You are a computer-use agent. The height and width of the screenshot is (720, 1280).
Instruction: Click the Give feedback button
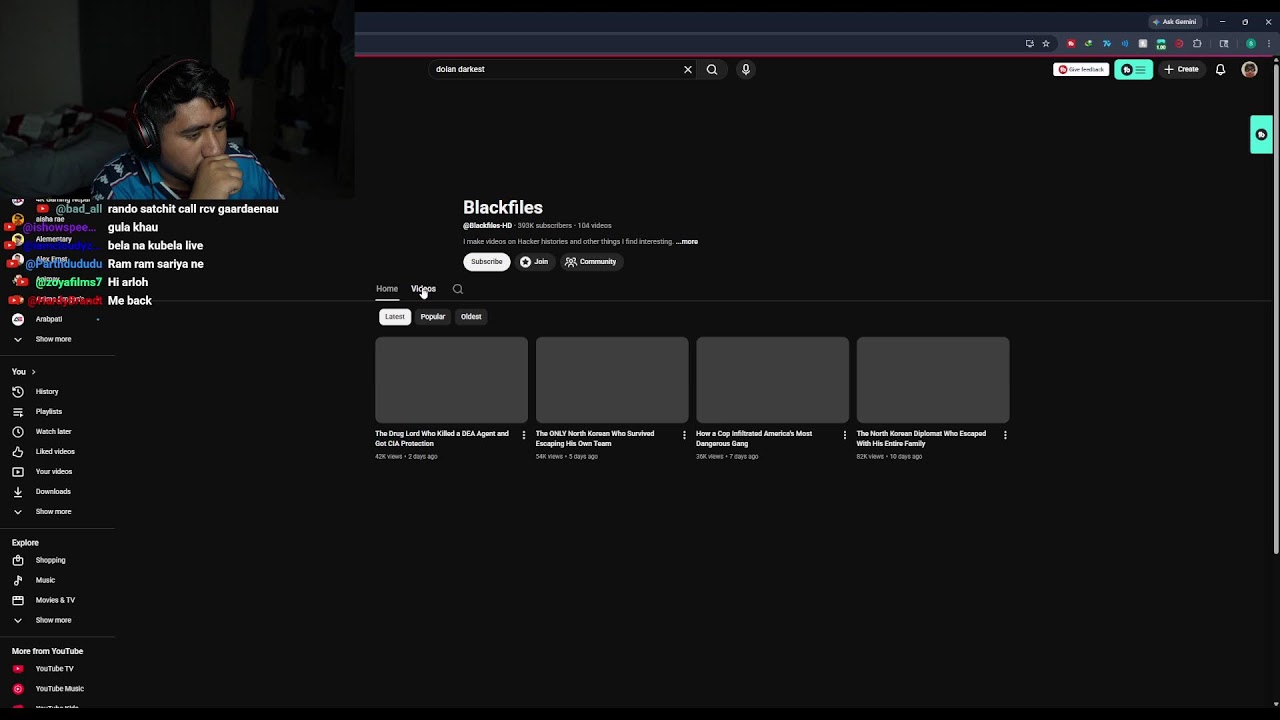click(x=1081, y=69)
